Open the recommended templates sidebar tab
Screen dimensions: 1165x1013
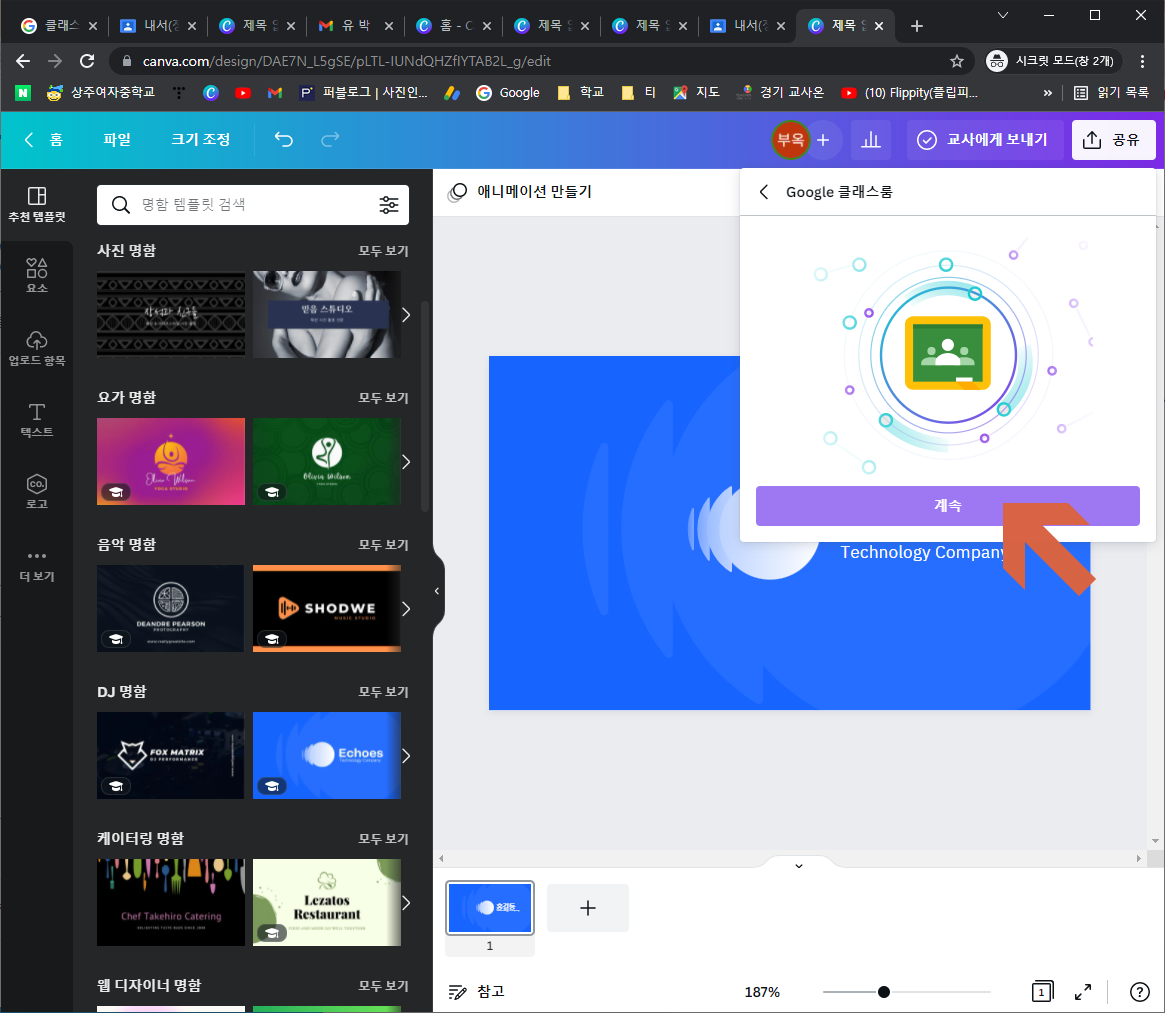[x=36, y=204]
